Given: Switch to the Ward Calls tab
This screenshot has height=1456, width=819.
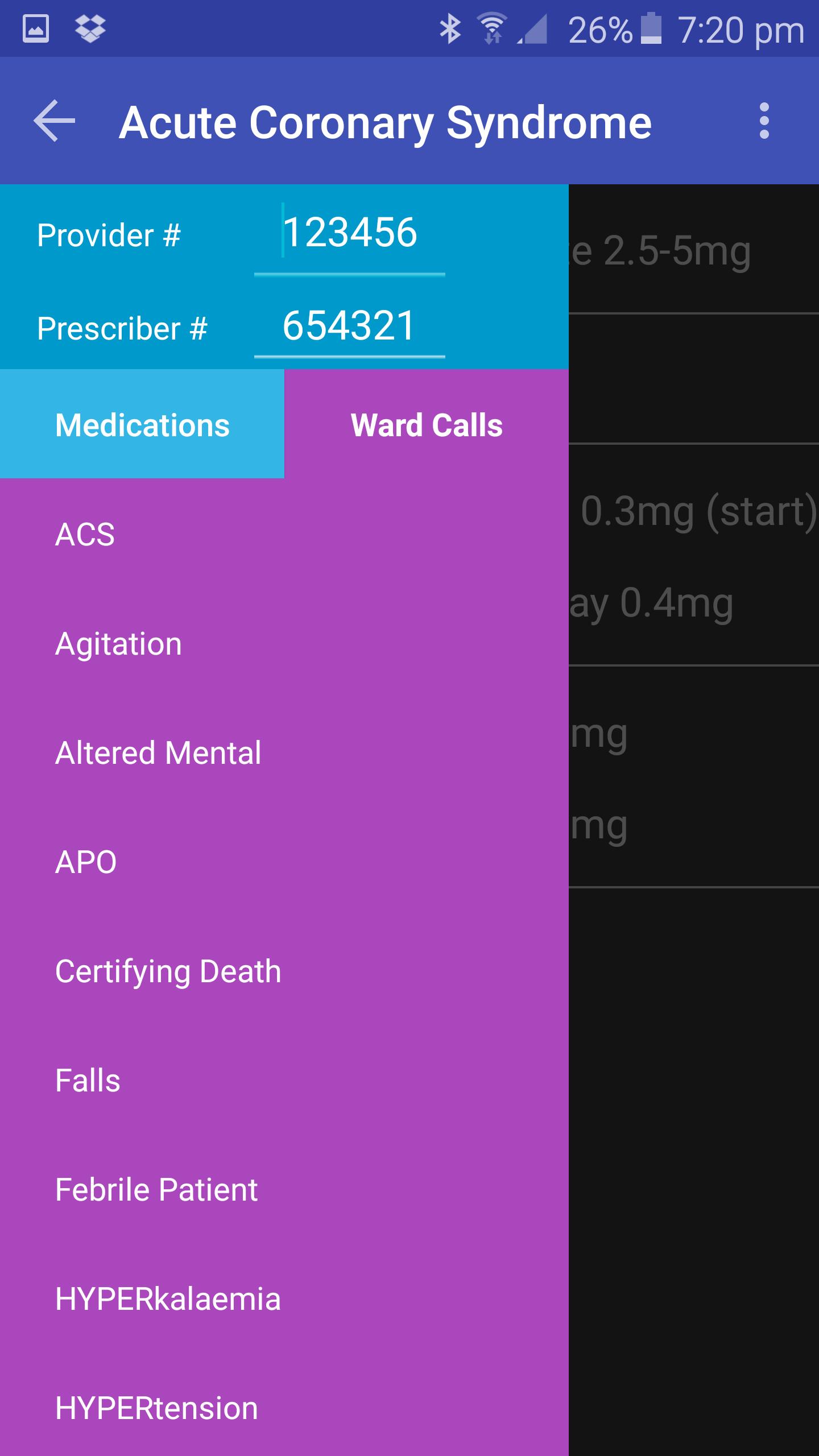Looking at the screenshot, I should coord(427,424).
